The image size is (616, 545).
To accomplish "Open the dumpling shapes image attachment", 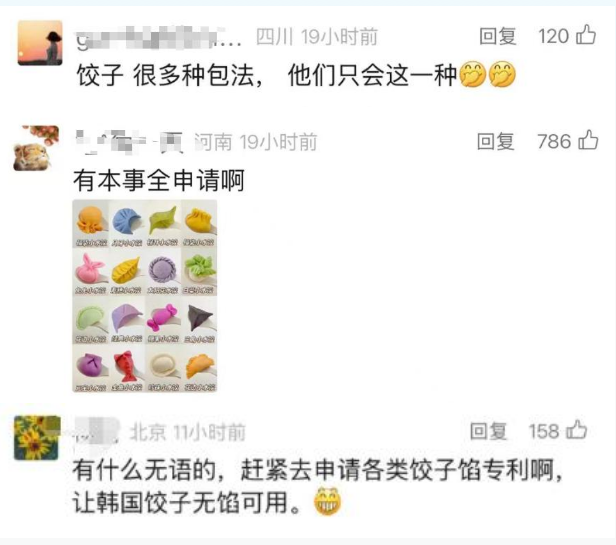I will point(145,296).
